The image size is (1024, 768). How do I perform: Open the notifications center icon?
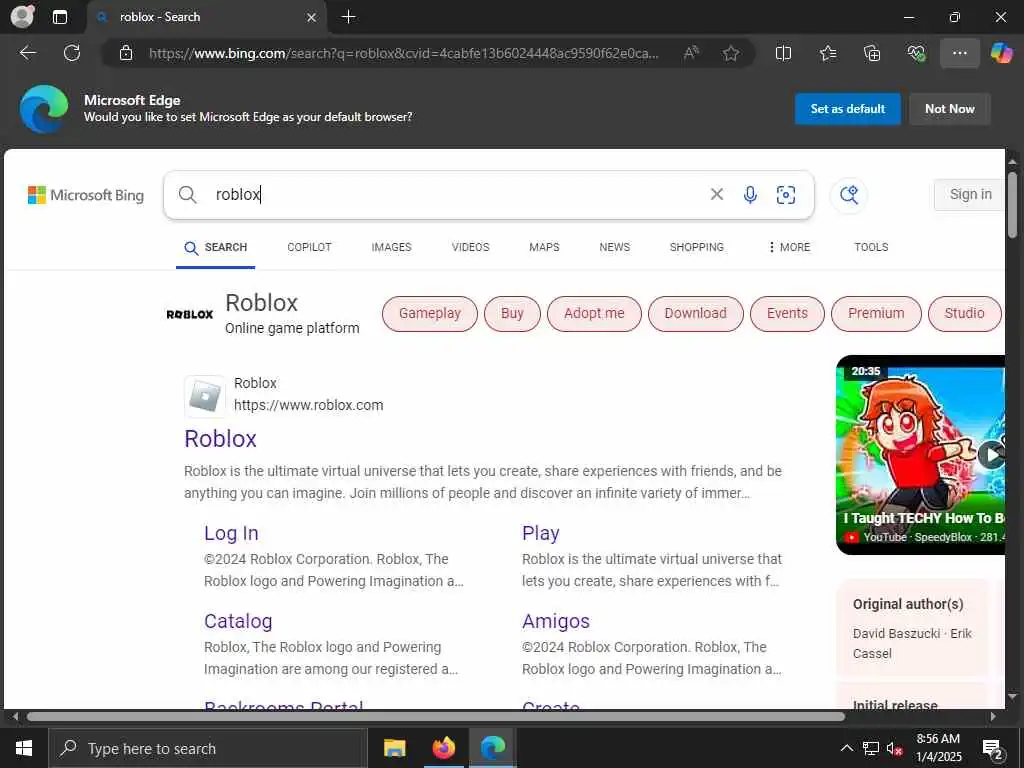[993, 749]
